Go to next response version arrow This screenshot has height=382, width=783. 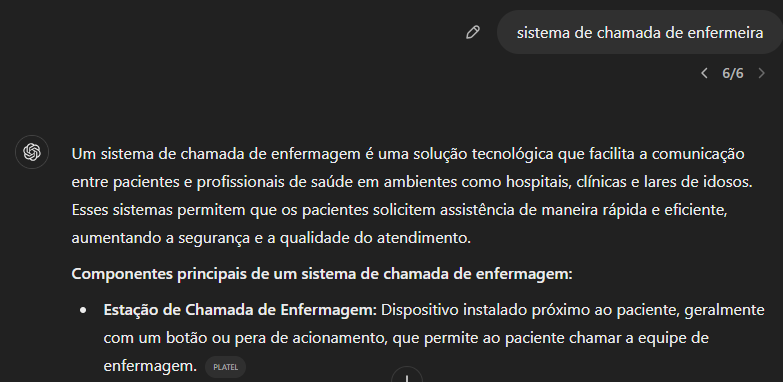pyautogui.click(x=762, y=73)
